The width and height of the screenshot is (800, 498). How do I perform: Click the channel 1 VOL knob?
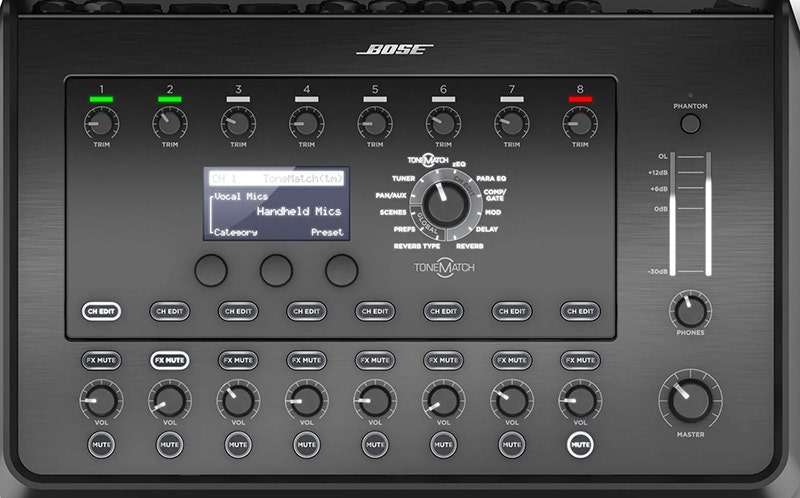[102, 401]
